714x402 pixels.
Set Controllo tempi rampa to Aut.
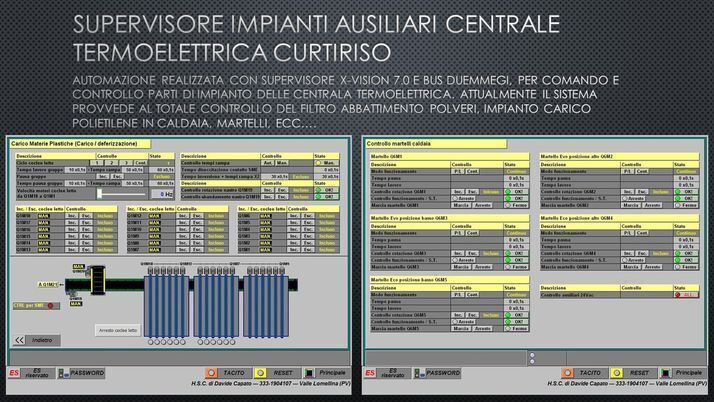click(x=268, y=163)
